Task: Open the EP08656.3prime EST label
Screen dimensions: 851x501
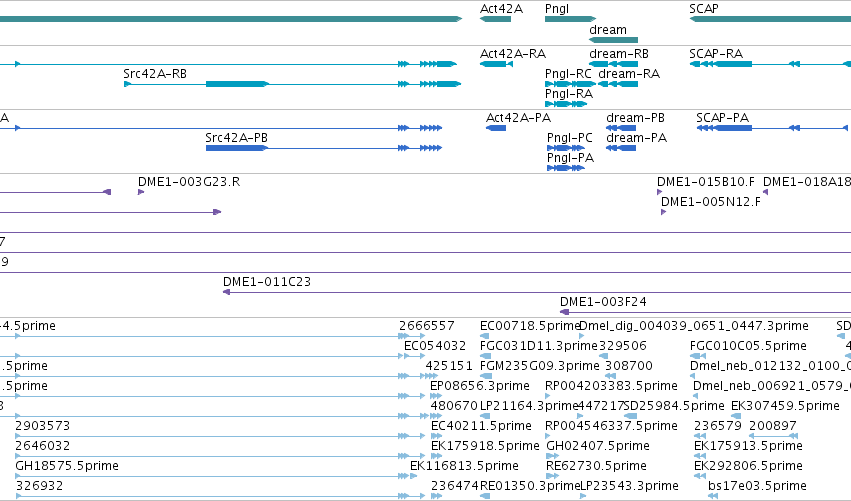Action: pos(480,386)
